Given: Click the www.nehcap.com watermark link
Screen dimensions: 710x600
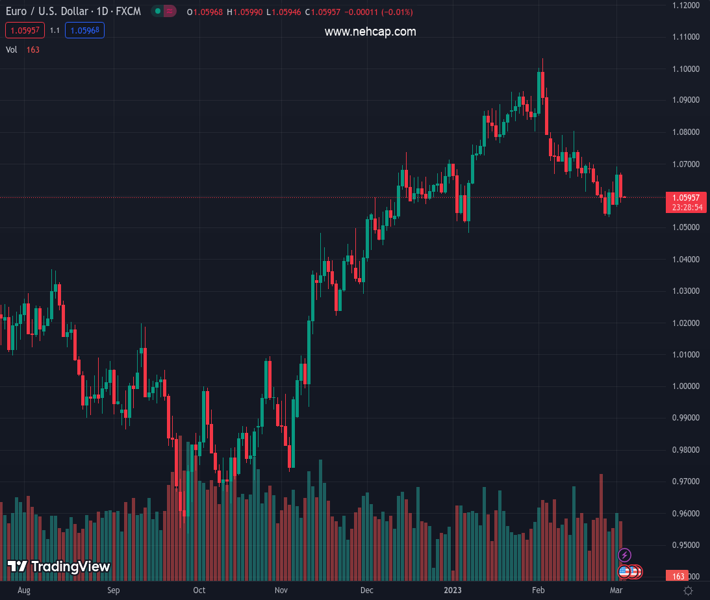Looking at the screenshot, I should tap(370, 32).
